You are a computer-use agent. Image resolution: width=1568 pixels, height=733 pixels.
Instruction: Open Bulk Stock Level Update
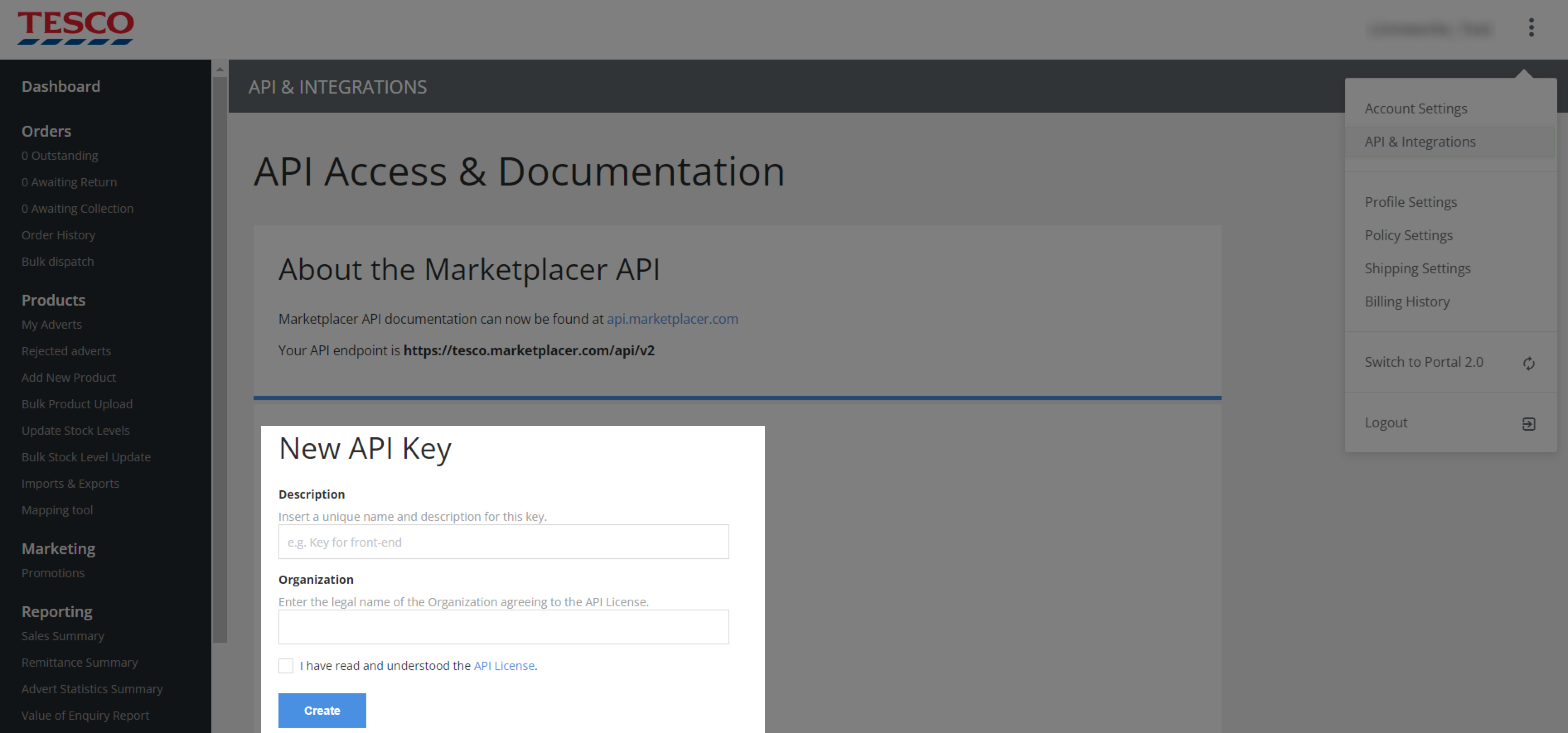(x=87, y=457)
